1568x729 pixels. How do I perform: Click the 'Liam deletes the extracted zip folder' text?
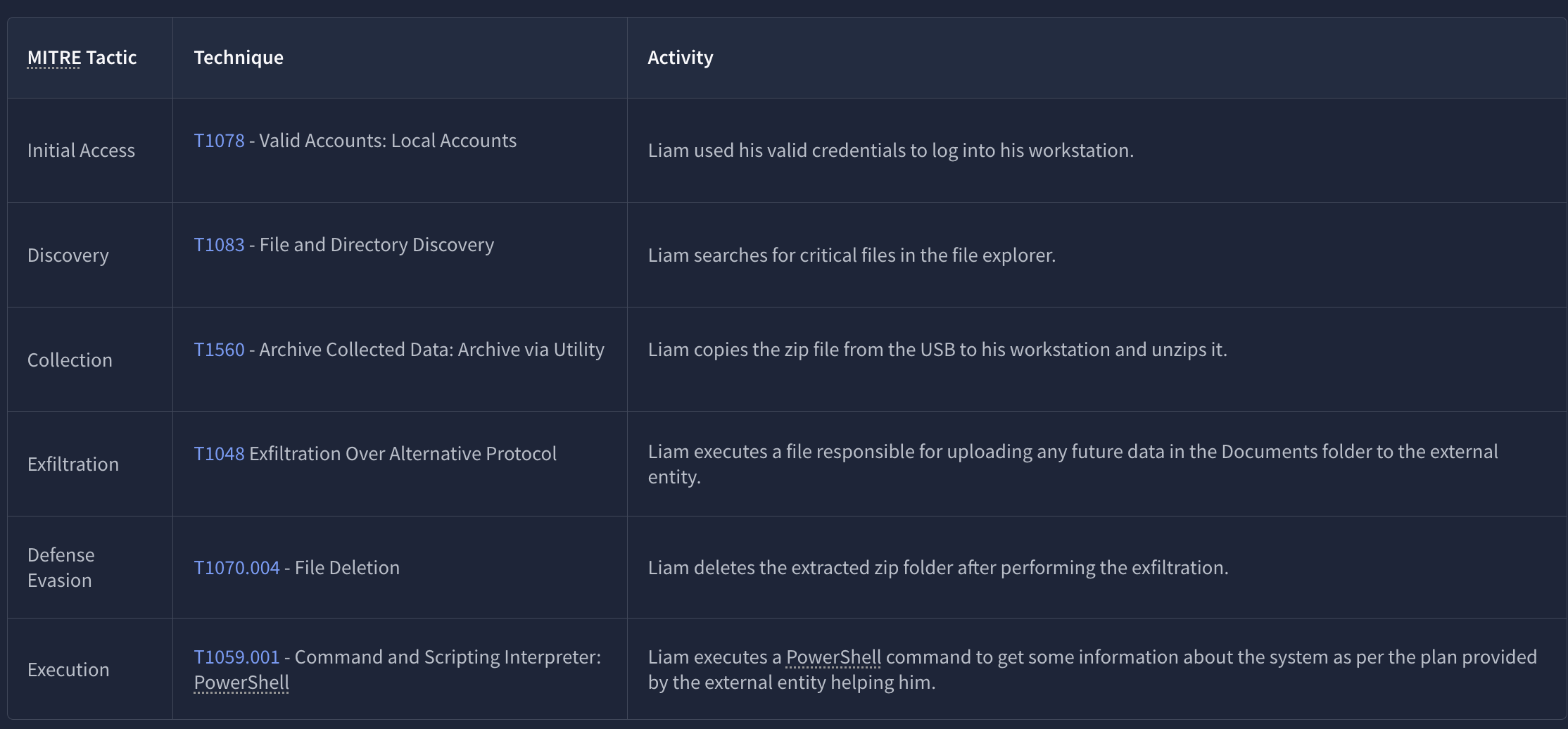937,568
